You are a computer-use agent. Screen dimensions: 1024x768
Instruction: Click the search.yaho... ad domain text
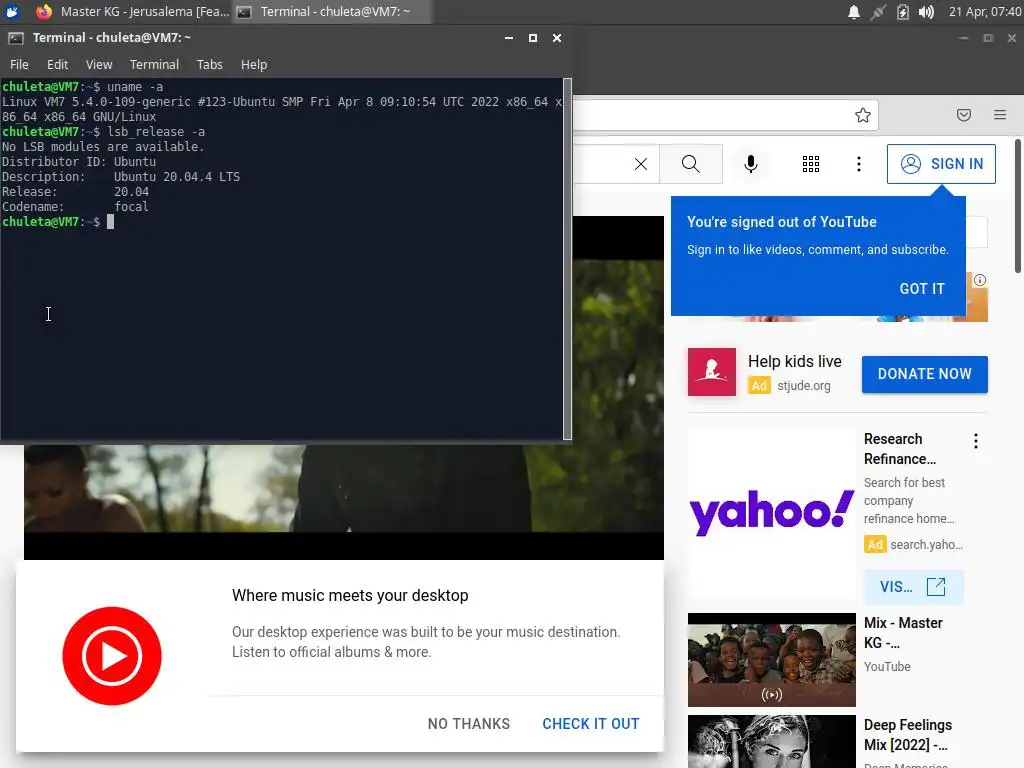coord(926,545)
